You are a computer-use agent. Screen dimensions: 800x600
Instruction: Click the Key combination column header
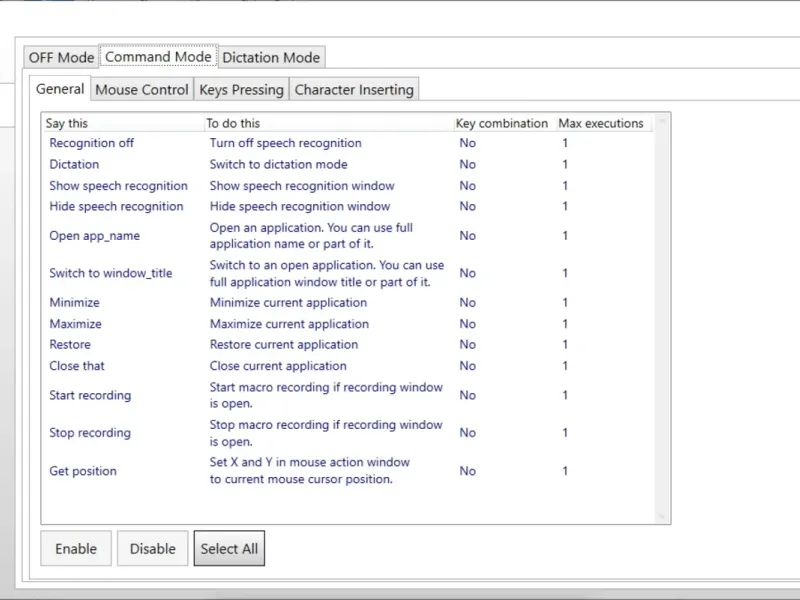(x=501, y=123)
